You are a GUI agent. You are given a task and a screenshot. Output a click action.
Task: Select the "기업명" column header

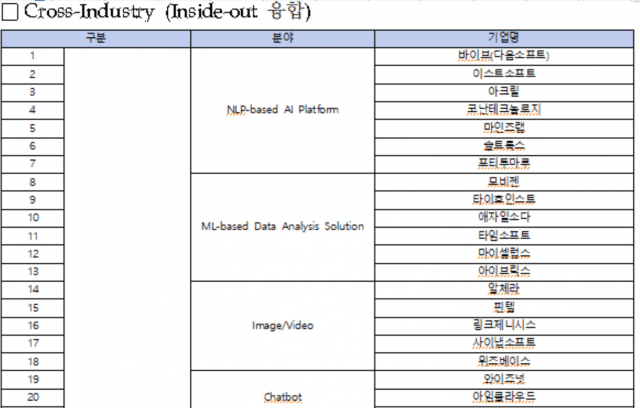click(504, 38)
